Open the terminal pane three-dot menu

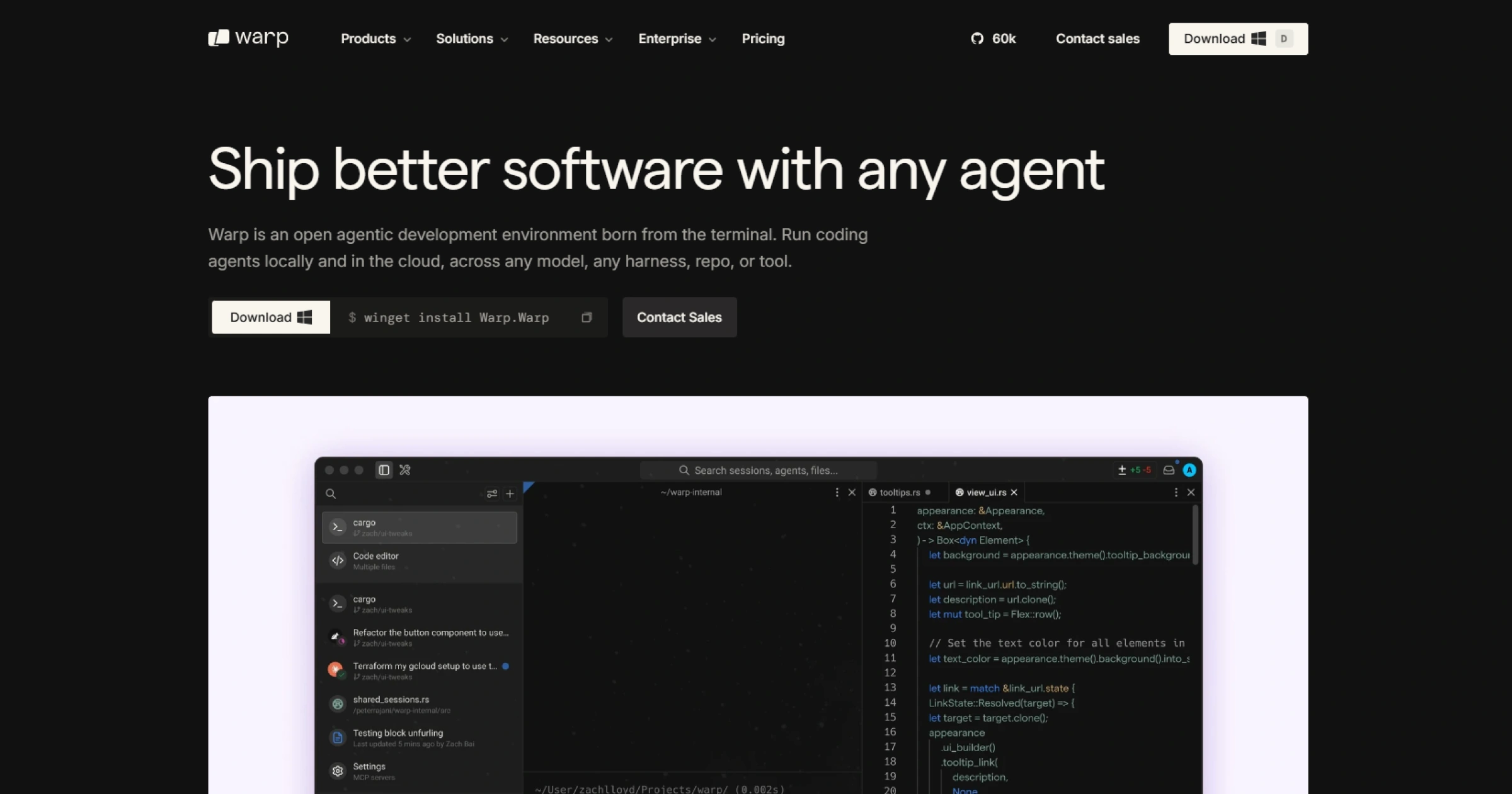click(837, 492)
